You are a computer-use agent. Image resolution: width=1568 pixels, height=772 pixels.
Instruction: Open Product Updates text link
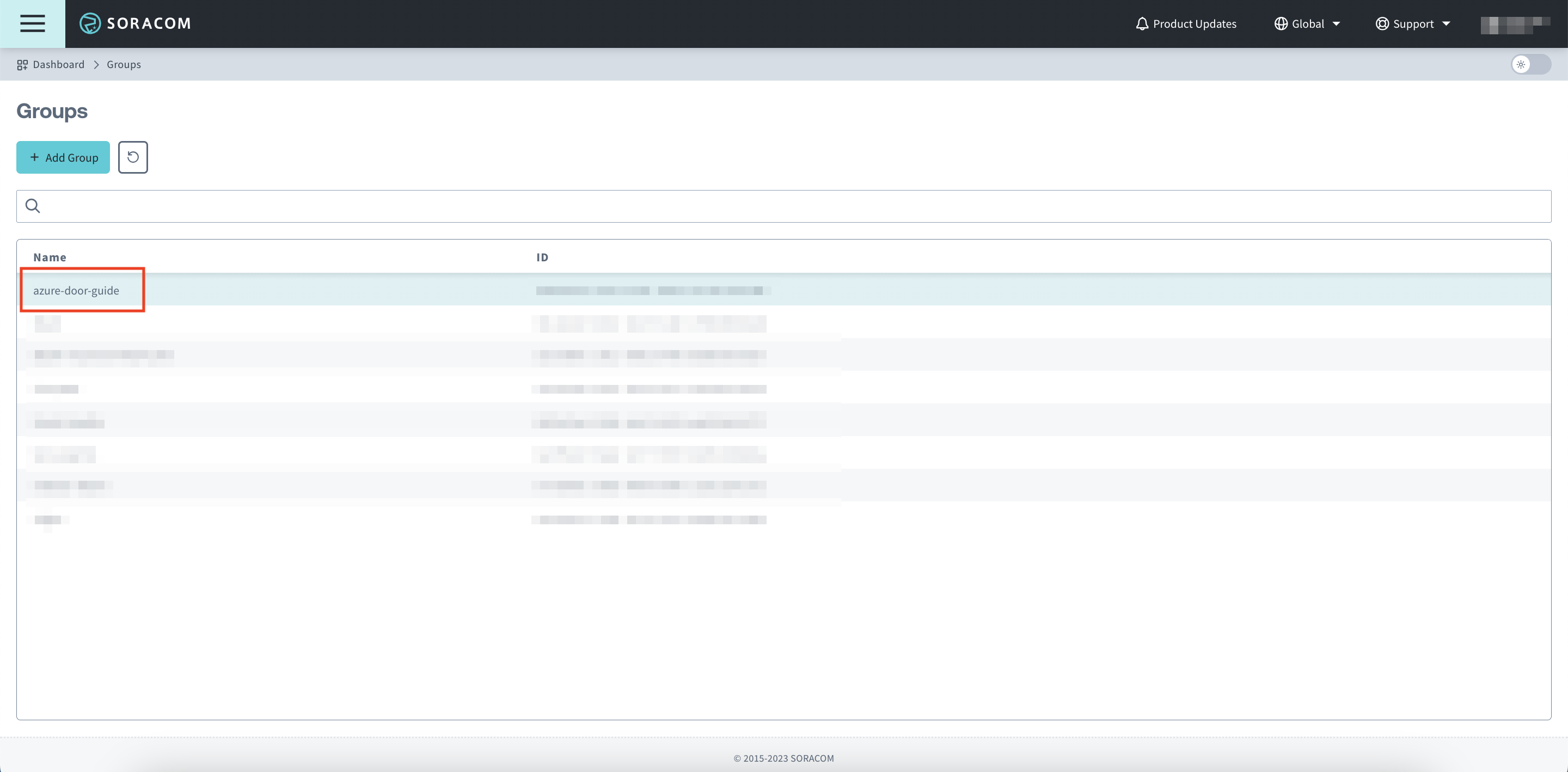tap(1195, 24)
